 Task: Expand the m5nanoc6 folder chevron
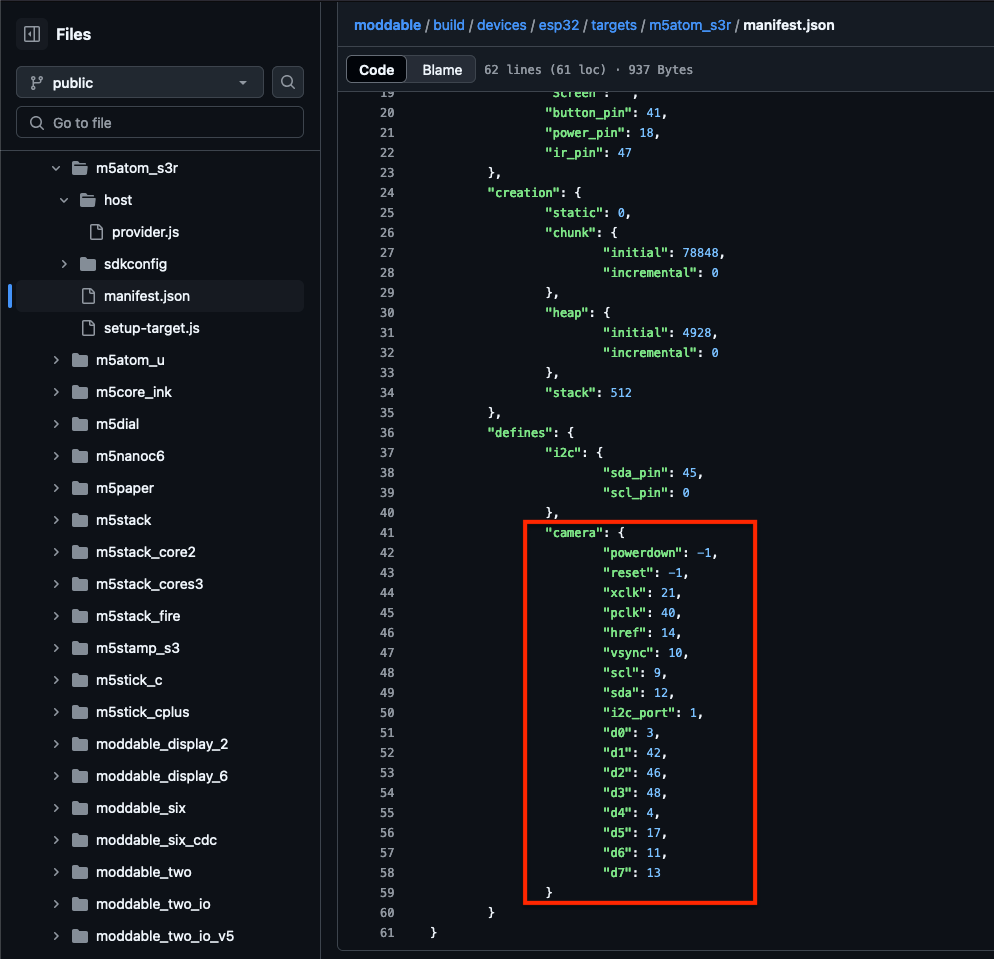pos(56,456)
